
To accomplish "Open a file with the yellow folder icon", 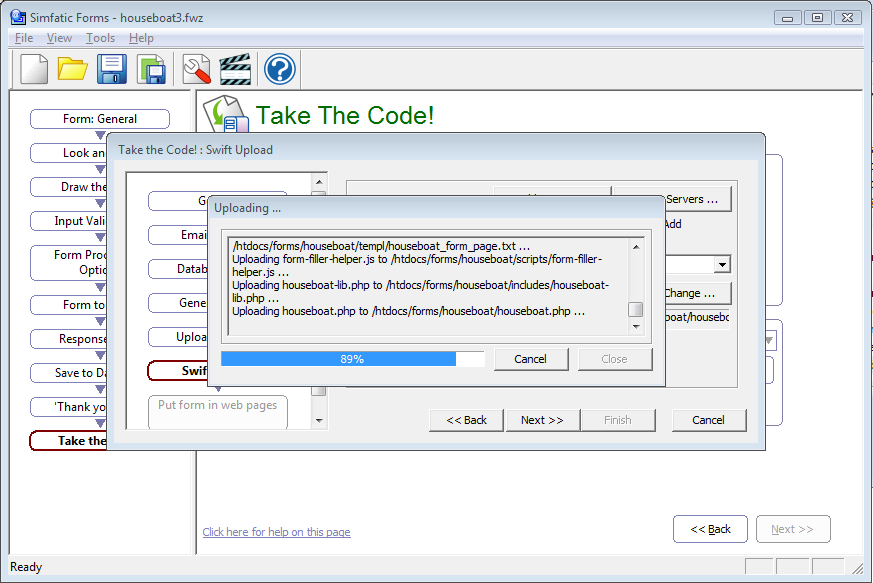I will [72, 70].
